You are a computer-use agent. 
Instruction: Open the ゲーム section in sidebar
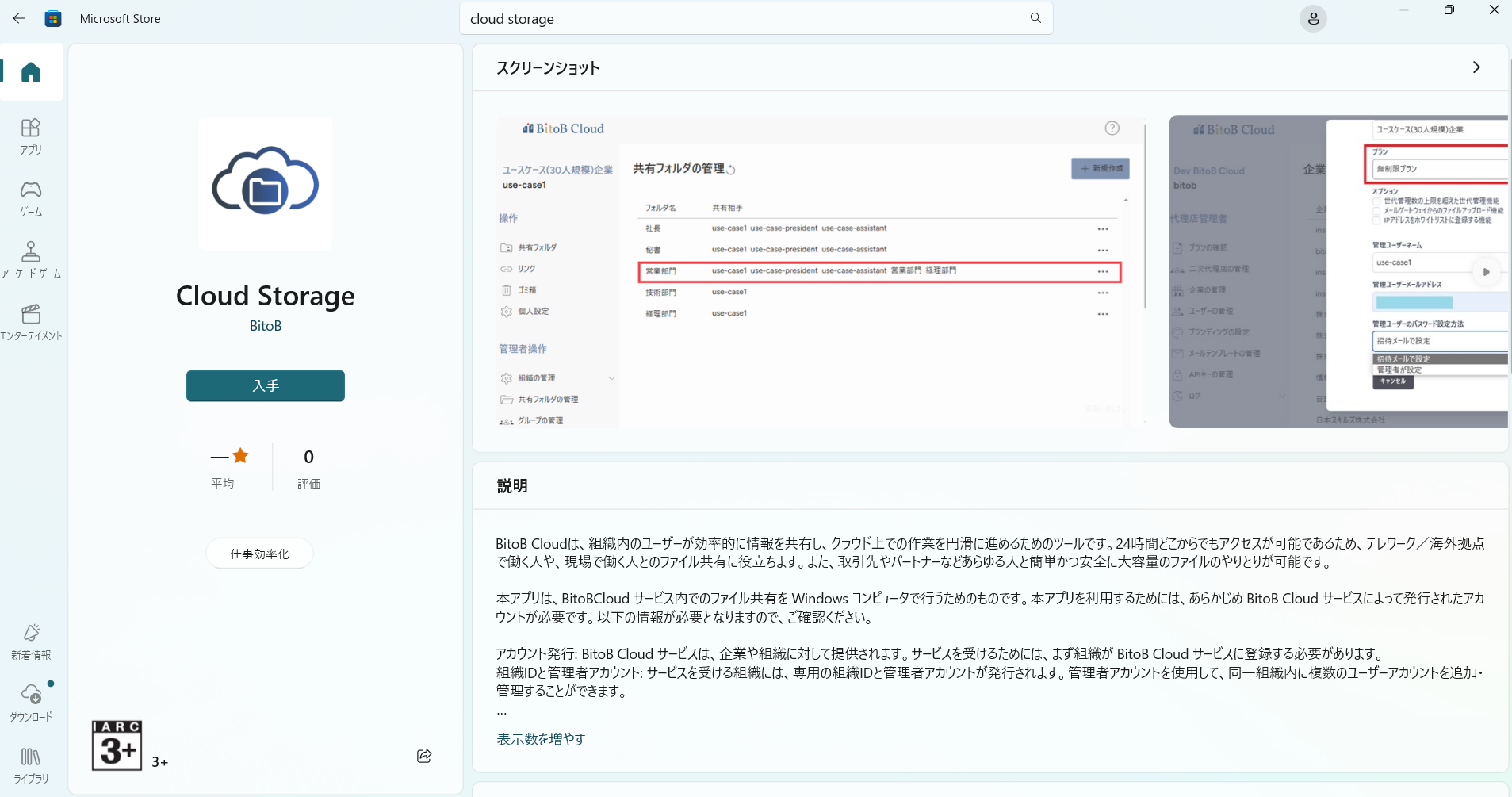pyautogui.click(x=31, y=199)
